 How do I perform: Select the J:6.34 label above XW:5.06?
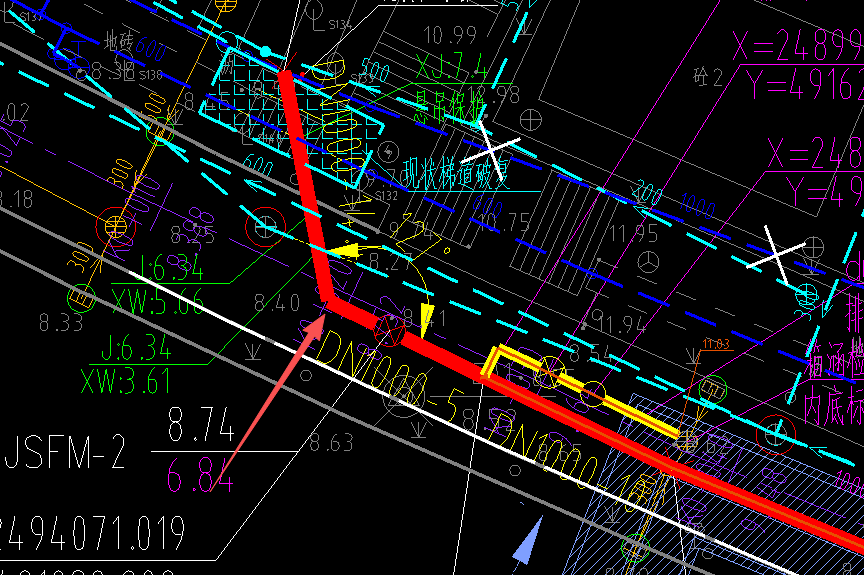coord(170,268)
